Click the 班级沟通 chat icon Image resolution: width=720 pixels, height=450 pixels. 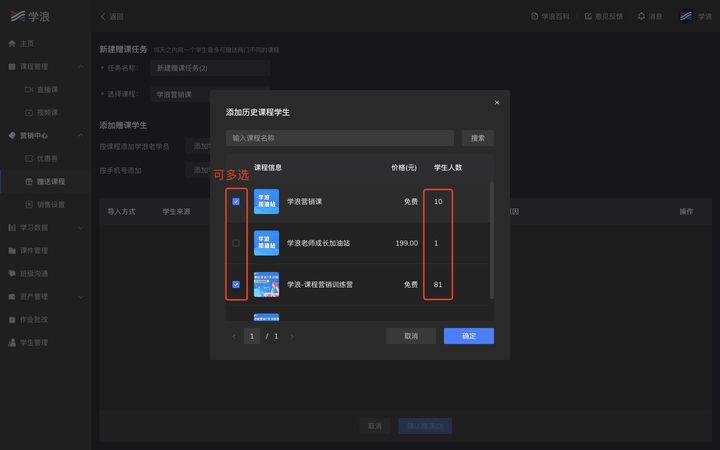pyautogui.click(x=12, y=273)
